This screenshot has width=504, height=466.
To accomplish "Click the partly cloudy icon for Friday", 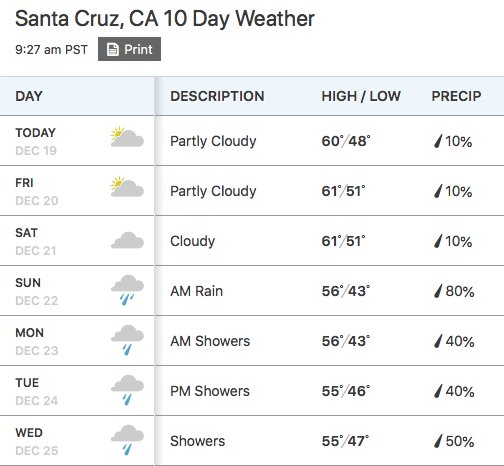I will [127, 187].
